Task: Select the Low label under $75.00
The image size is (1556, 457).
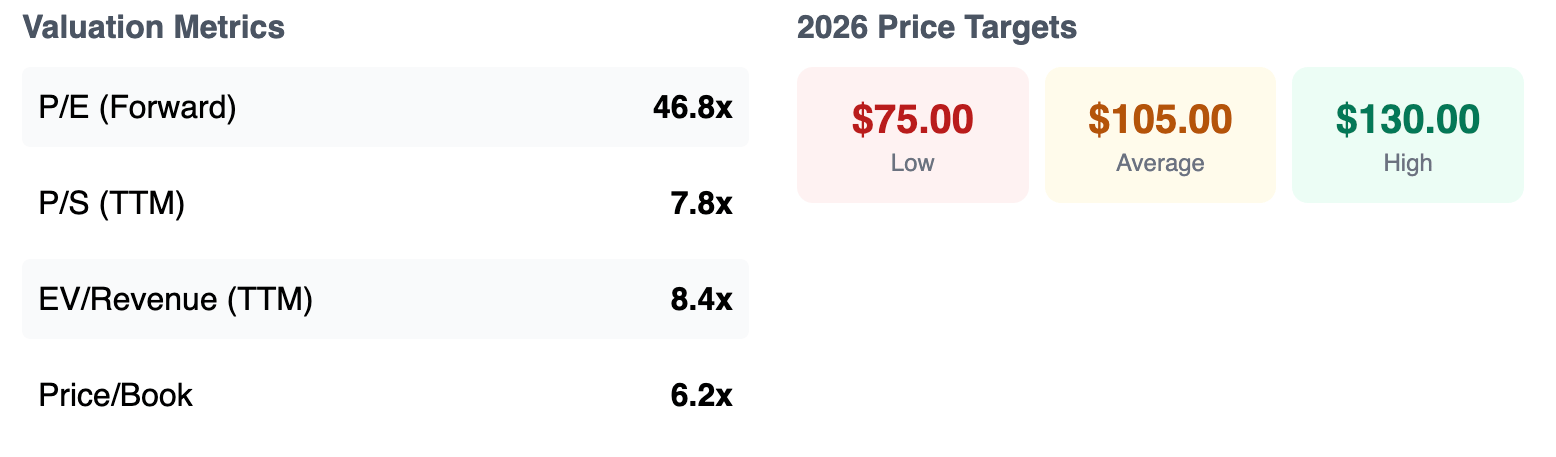Action: pos(913,163)
